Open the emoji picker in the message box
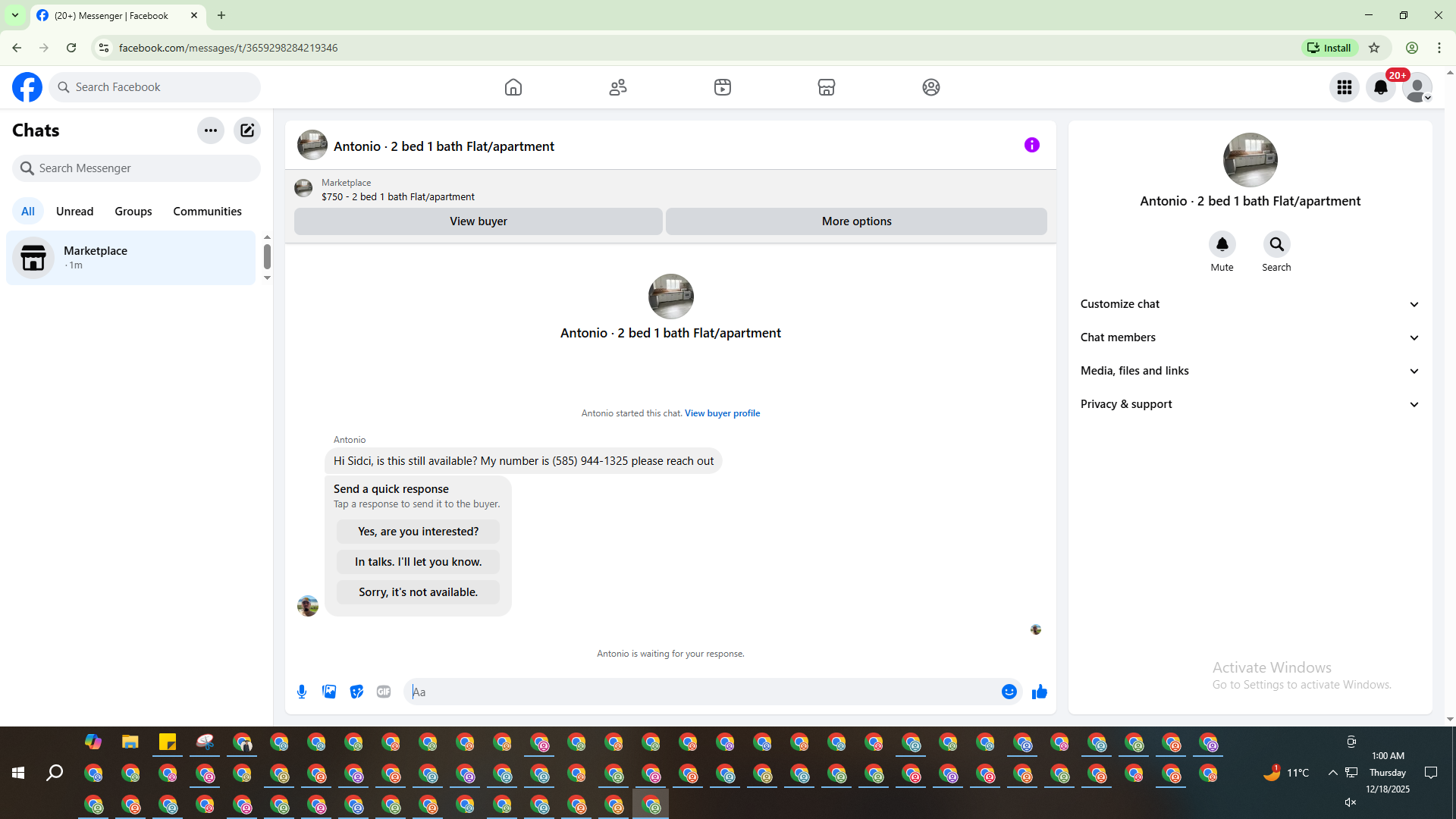The width and height of the screenshot is (1456, 819). pyautogui.click(x=1009, y=692)
